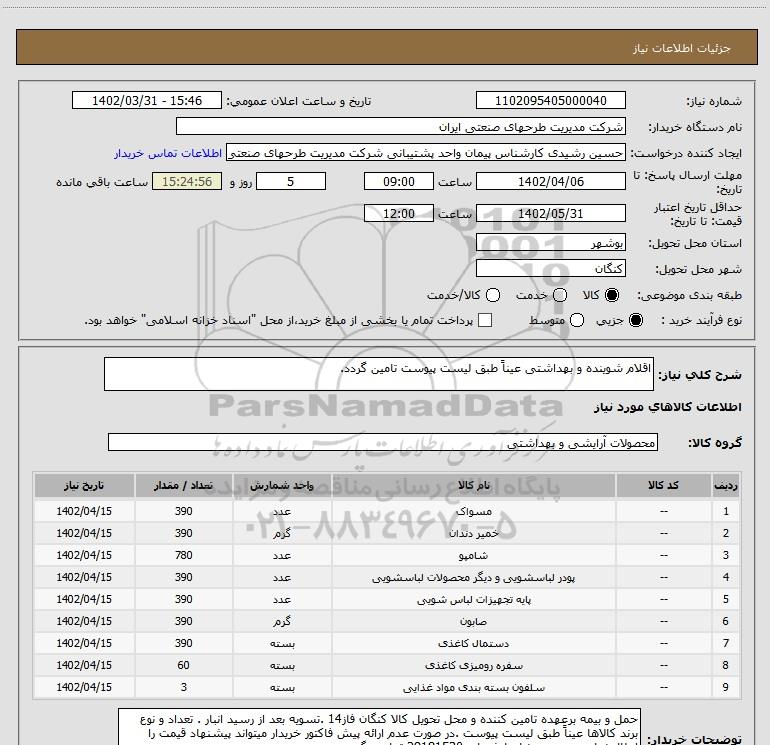Click the buyer notes text box
This screenshot has width=770, height=745.
(x=379, y=727)
